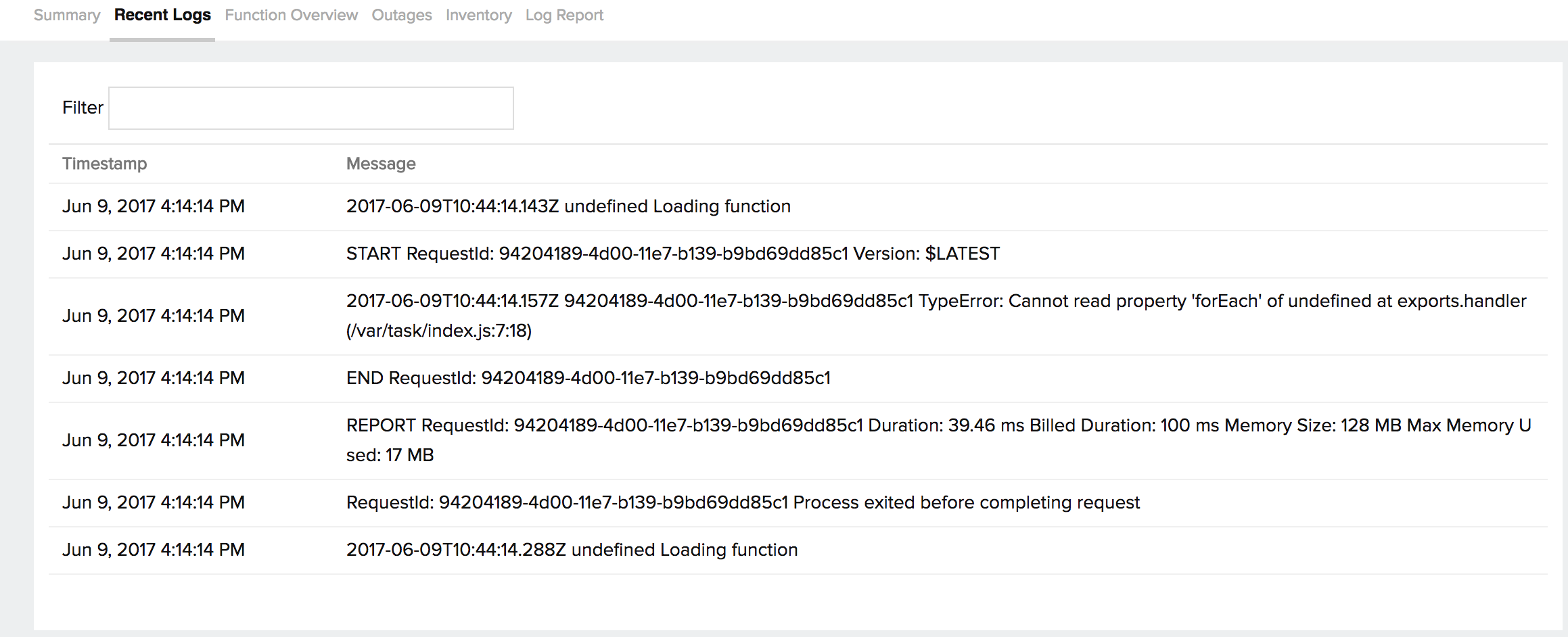This screenshot has height=637, width=1568.
Task: Open the Inventory tab
Action: pos(478,15)
